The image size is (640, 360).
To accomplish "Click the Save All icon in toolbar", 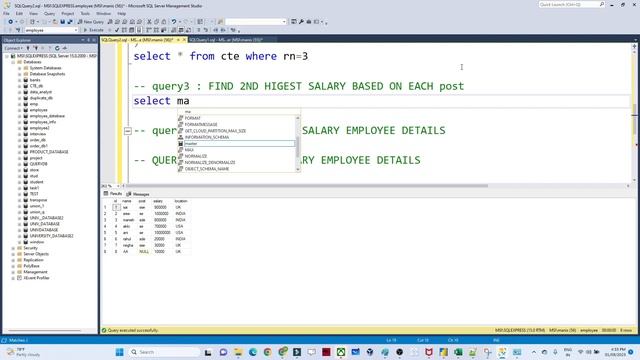I will (70, 22).
